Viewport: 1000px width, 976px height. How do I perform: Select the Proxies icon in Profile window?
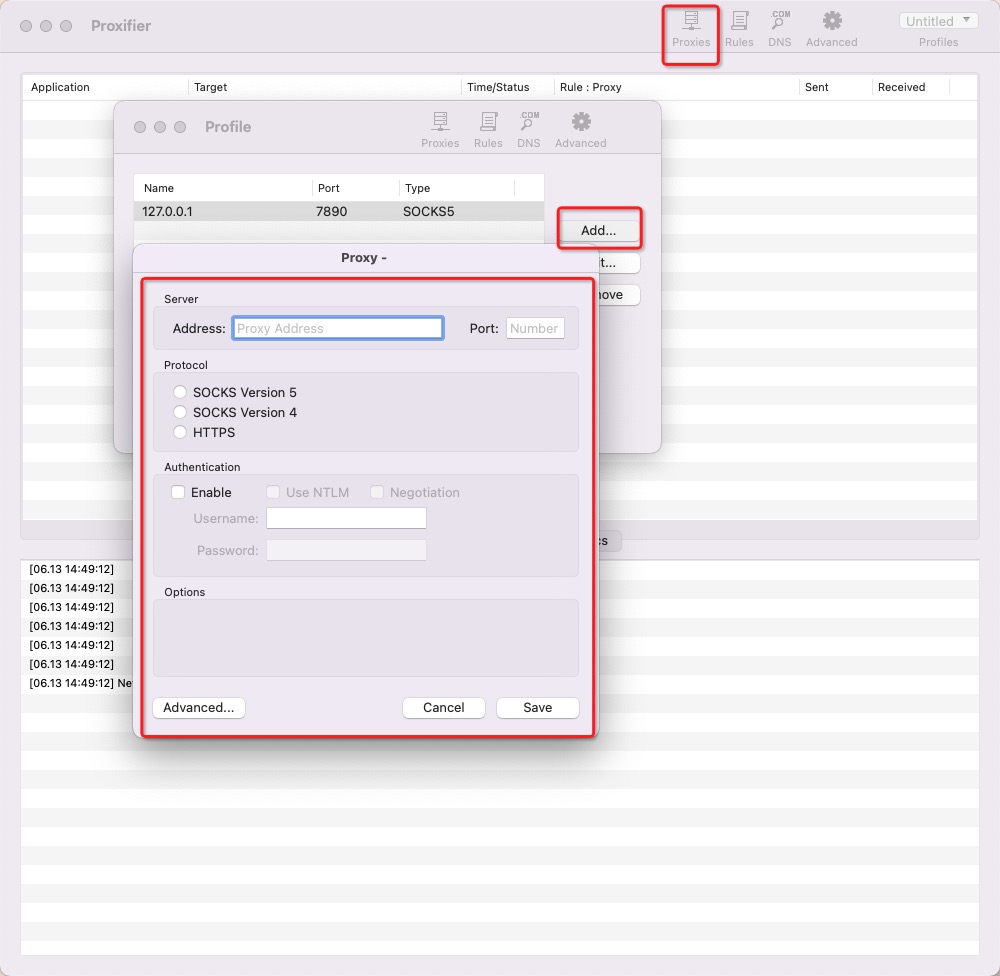click(x=440, y=128)
